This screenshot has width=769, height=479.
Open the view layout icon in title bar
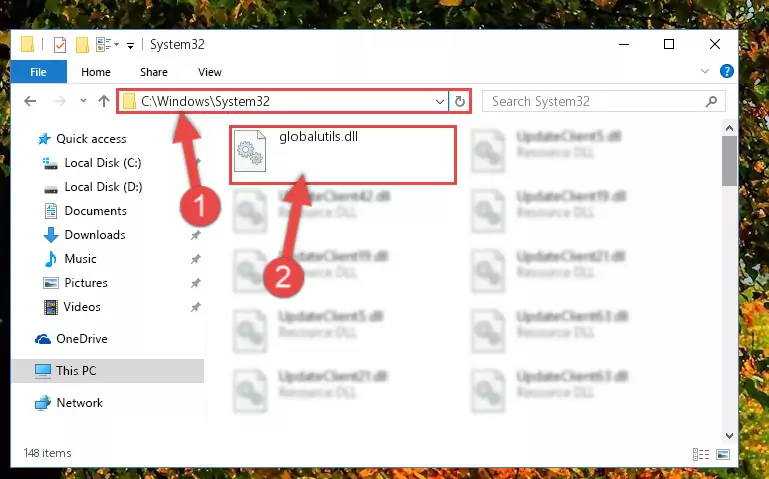pos(104,45)
